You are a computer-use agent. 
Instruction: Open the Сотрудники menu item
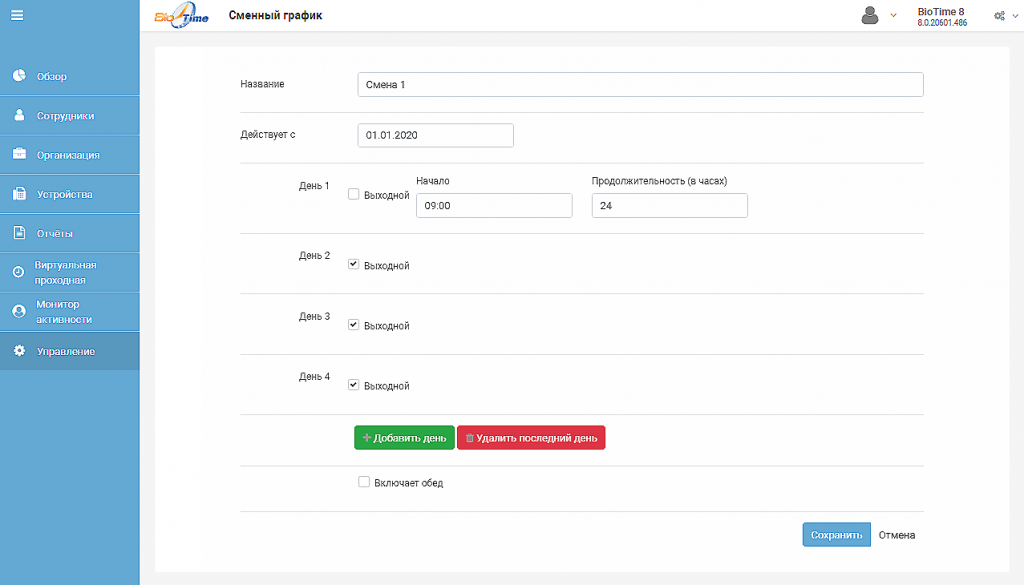coord(70,116)
